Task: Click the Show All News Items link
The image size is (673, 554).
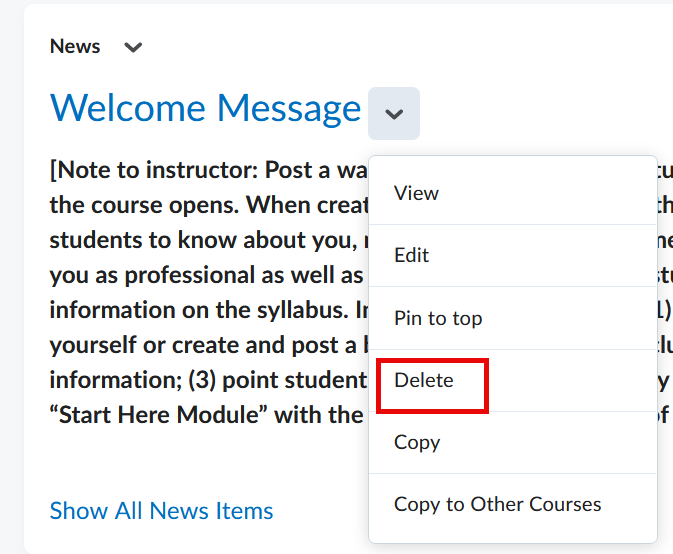Action: click(x=161, y=511)
